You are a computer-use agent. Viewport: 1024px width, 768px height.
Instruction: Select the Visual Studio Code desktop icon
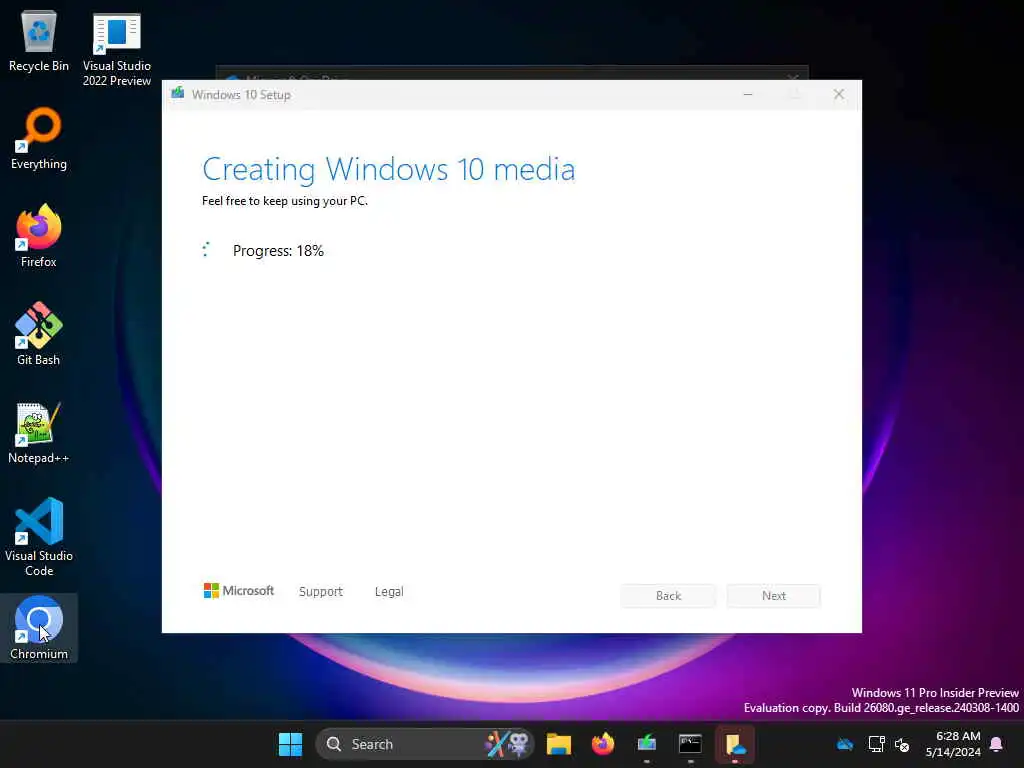click(x=39, y=537)
